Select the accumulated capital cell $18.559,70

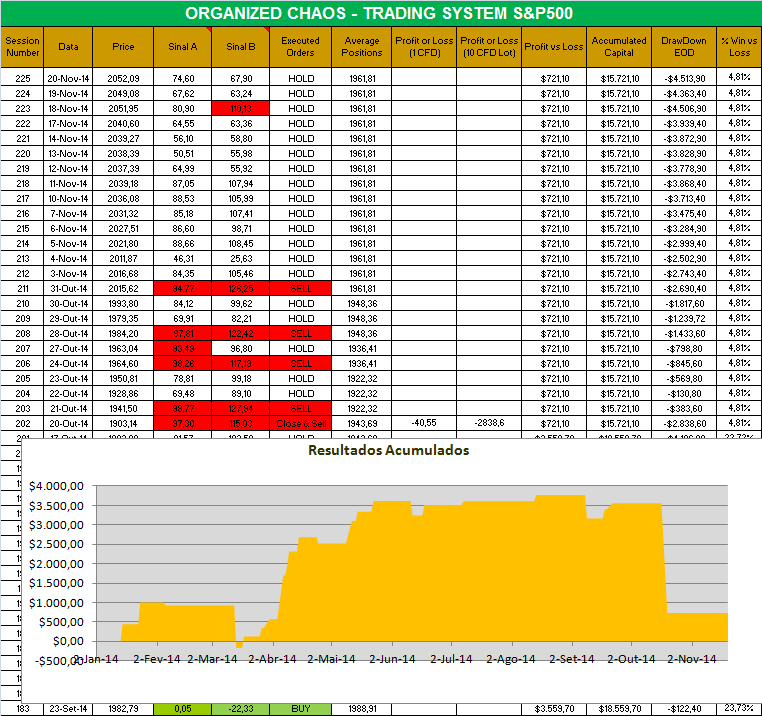pos(619,709)
